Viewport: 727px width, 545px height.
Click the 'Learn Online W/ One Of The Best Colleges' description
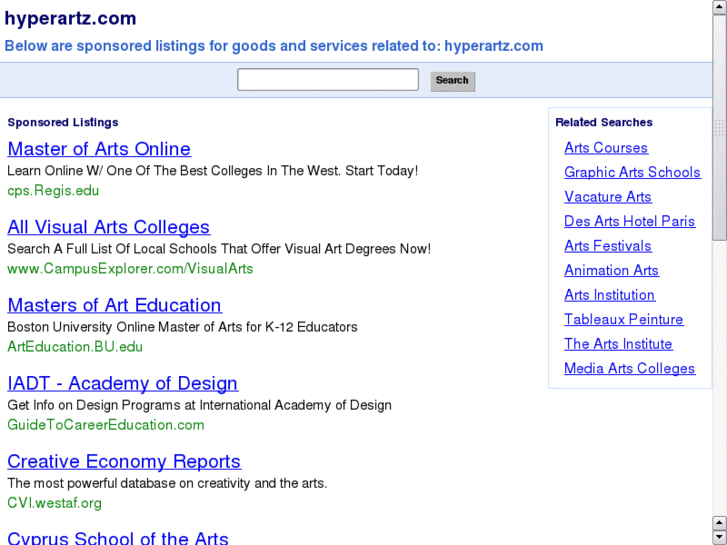click(x=212, y=171)
